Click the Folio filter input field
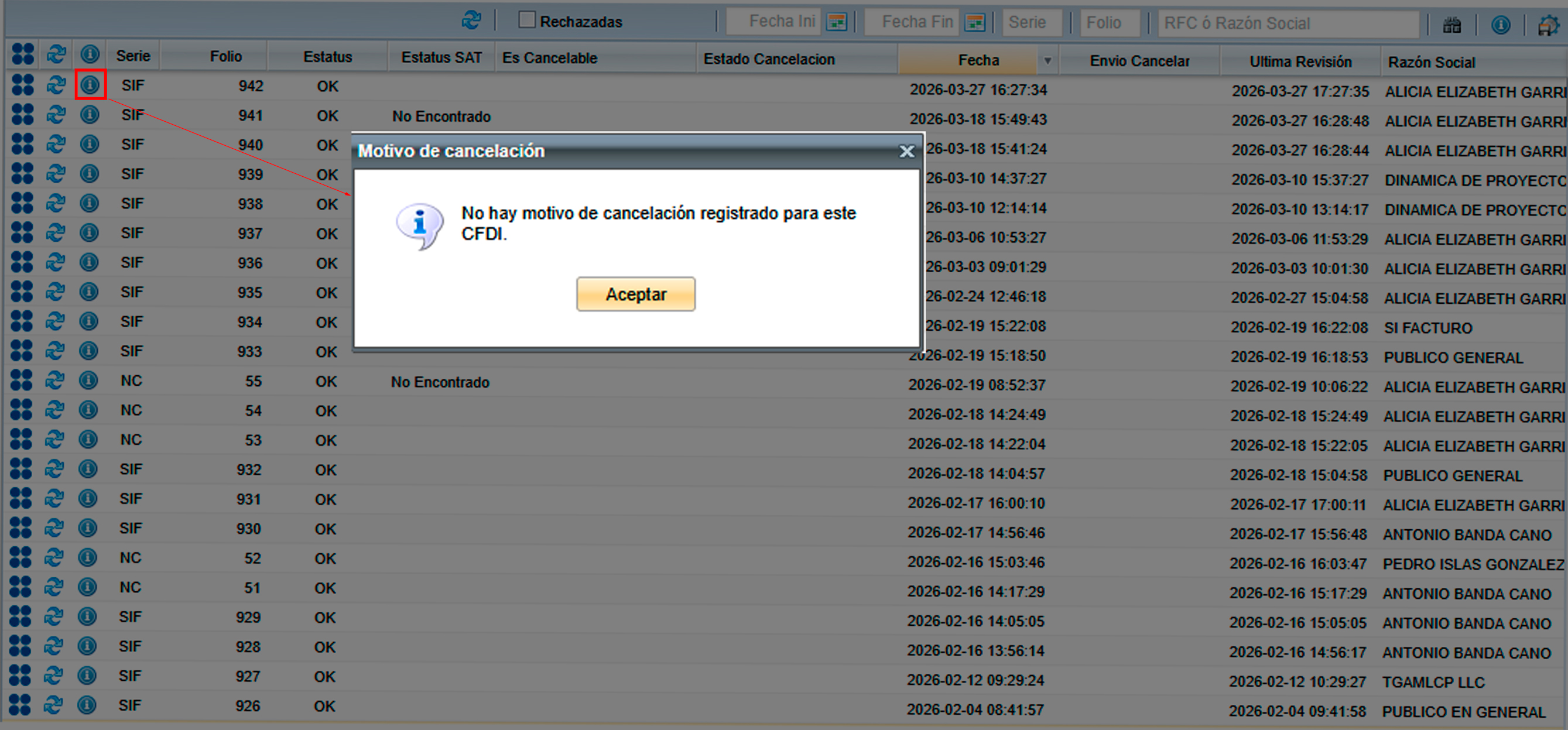This screenshot has height=730, width=1568. click(1109, 22)
